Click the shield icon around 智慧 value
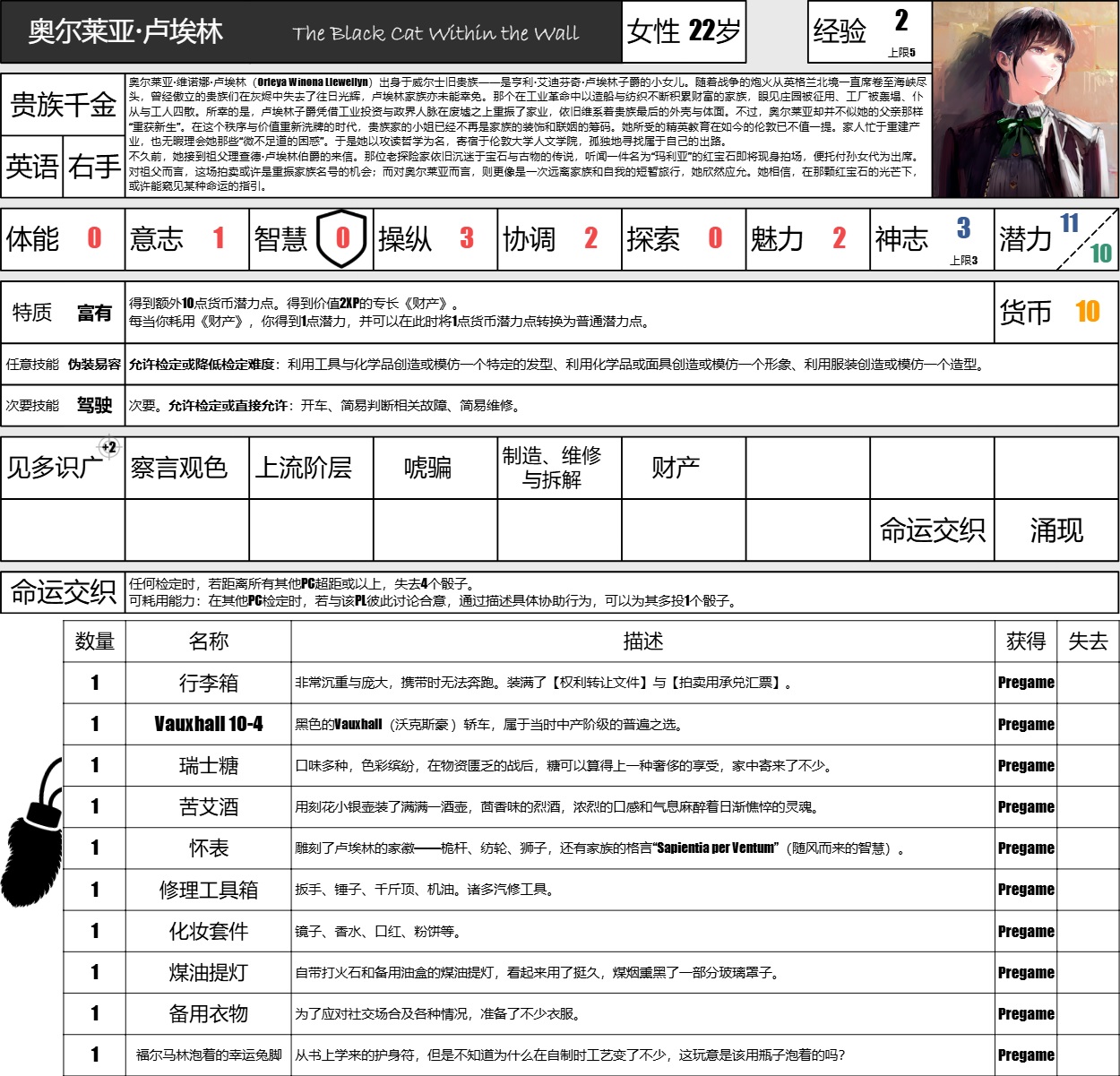The width and height of the screenshot is (1120, 1076). tap(342, 238)
